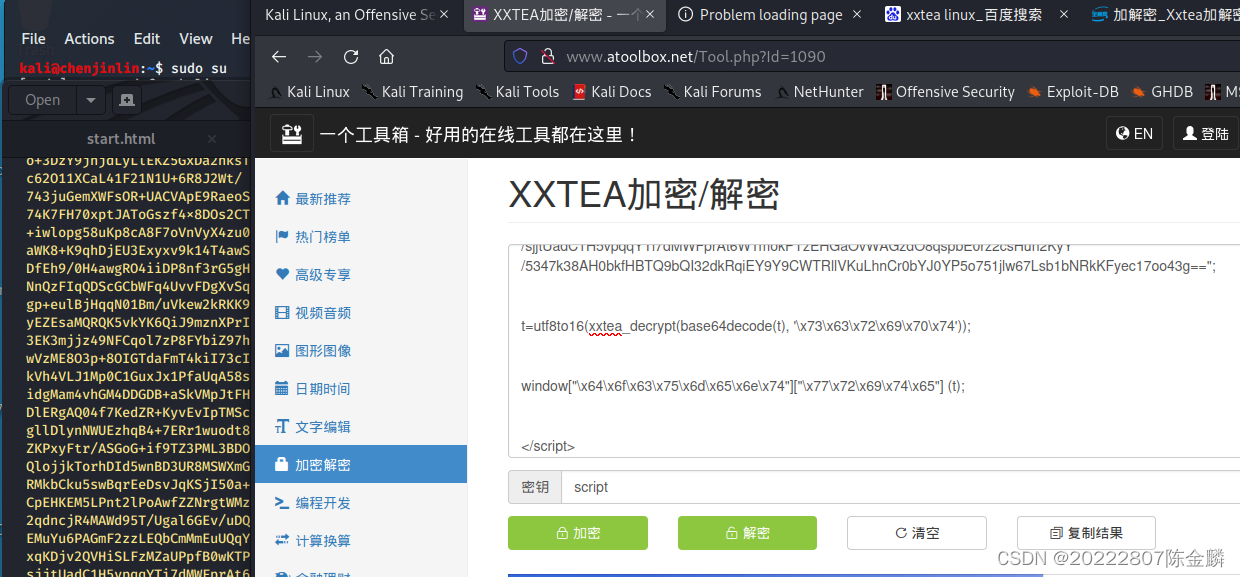This screenshot has width=1240, height=577.
Task: Click the shield tracking protection icon
Action: tap(520, 56)
